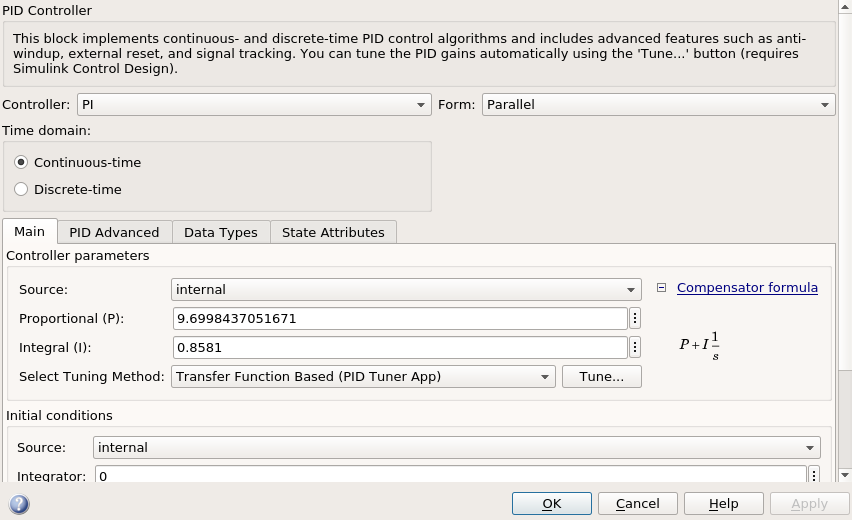Click the Tune... button

602,377
